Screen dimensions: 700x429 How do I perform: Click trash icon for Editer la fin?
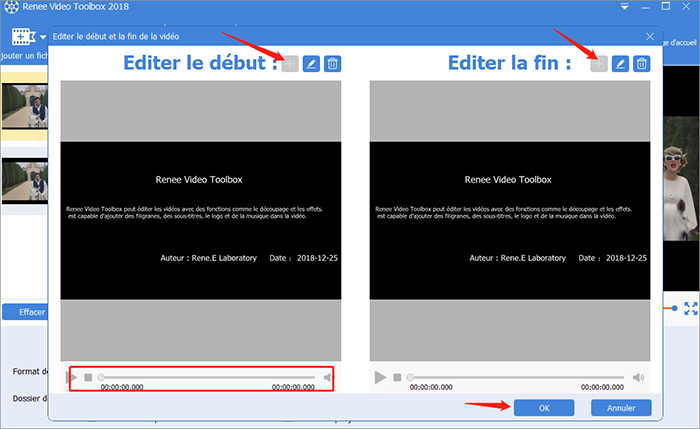tap(642, 64)
